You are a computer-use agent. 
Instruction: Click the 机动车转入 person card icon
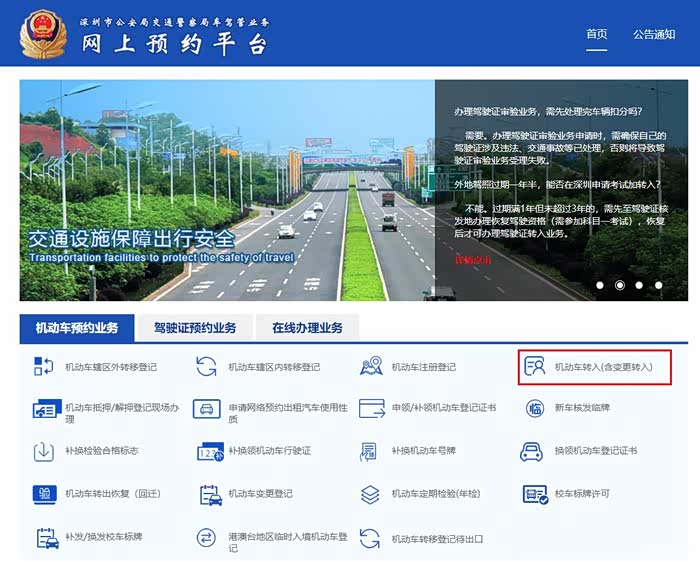[534, 366]
